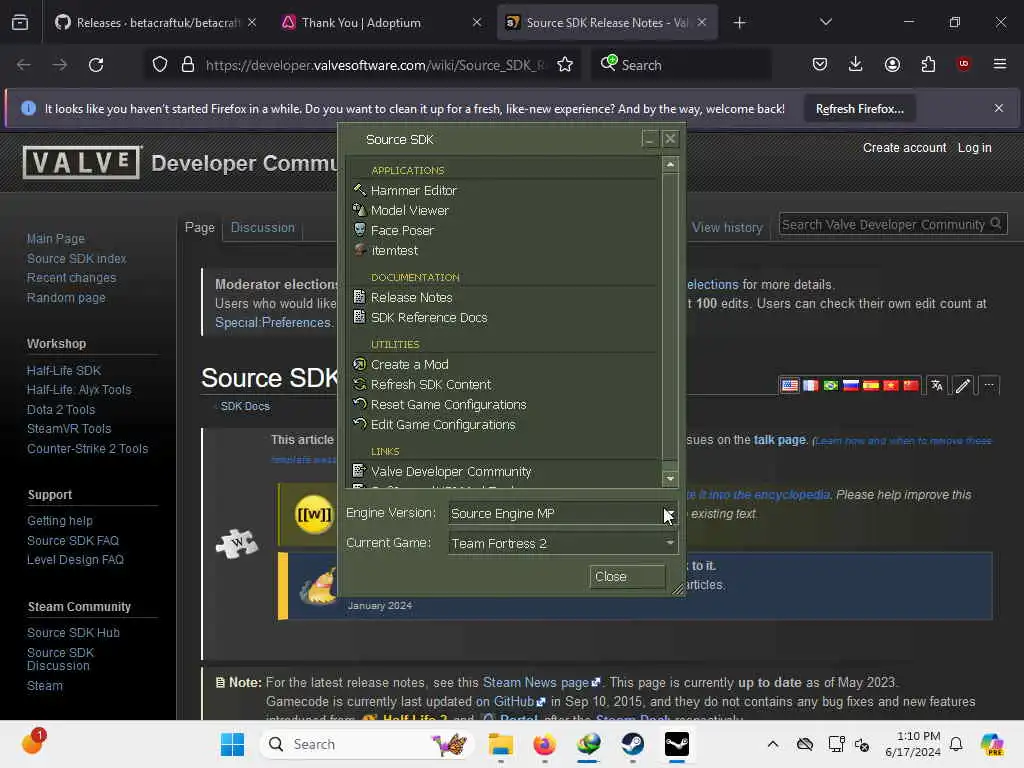Reload the current page
Viewport: 1024px width, 768px height.
[x=96, y=65]
